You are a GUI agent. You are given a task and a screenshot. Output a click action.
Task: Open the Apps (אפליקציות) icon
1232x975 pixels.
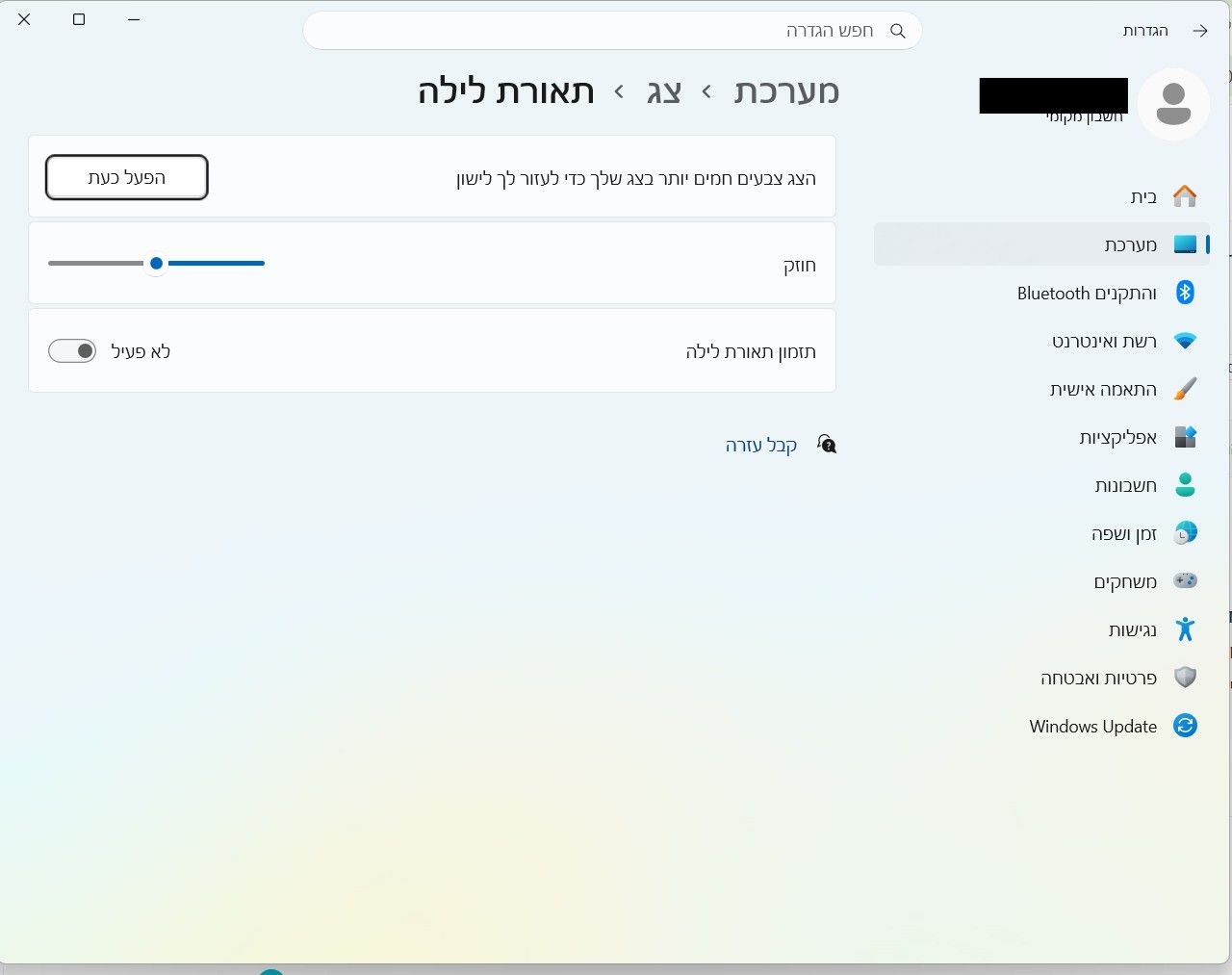tap(1185, 437)
